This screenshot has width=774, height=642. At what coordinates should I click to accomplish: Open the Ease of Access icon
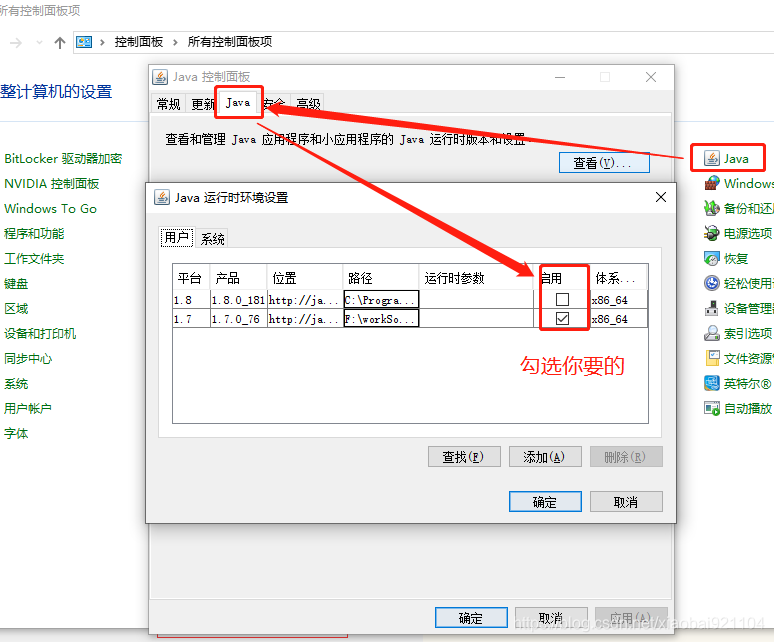click(711, 283)
